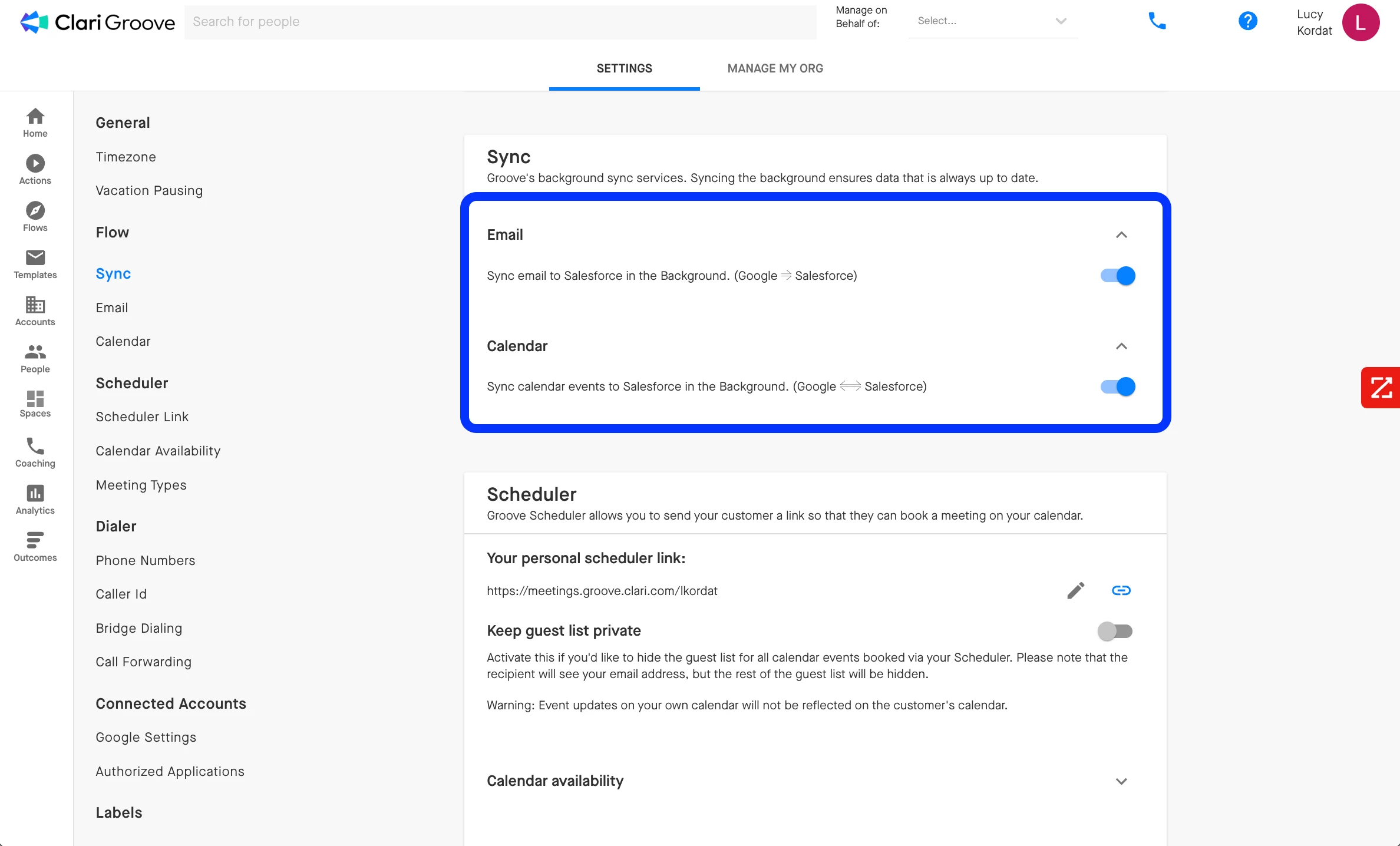Open Bridge Dialing settings
The width and height of the screenshot is (1400, 846).
(138, 628)
